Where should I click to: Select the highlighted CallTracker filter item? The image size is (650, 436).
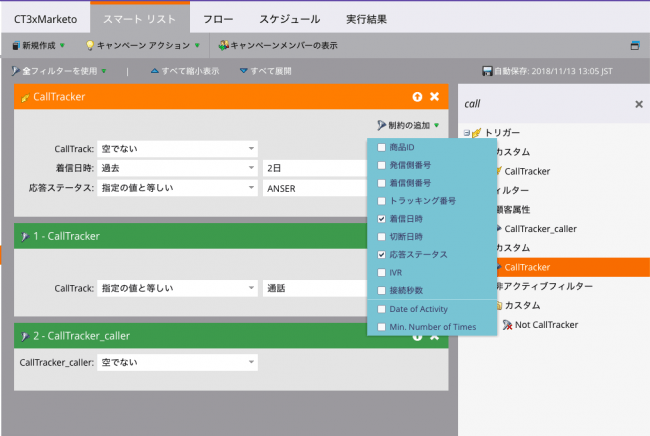[x=572, y=267]
